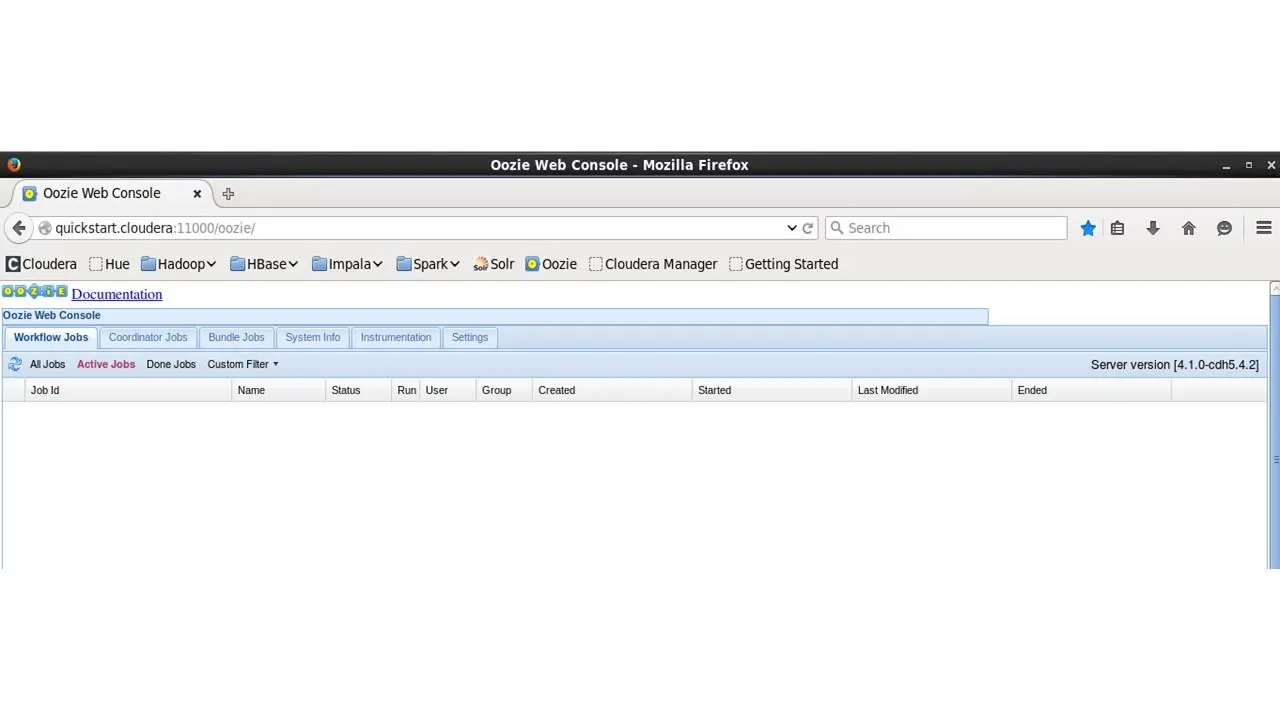This screenshot has height=720, width=1280.
Task: Go to Firefox home page icon
Action: [1189, 228]
